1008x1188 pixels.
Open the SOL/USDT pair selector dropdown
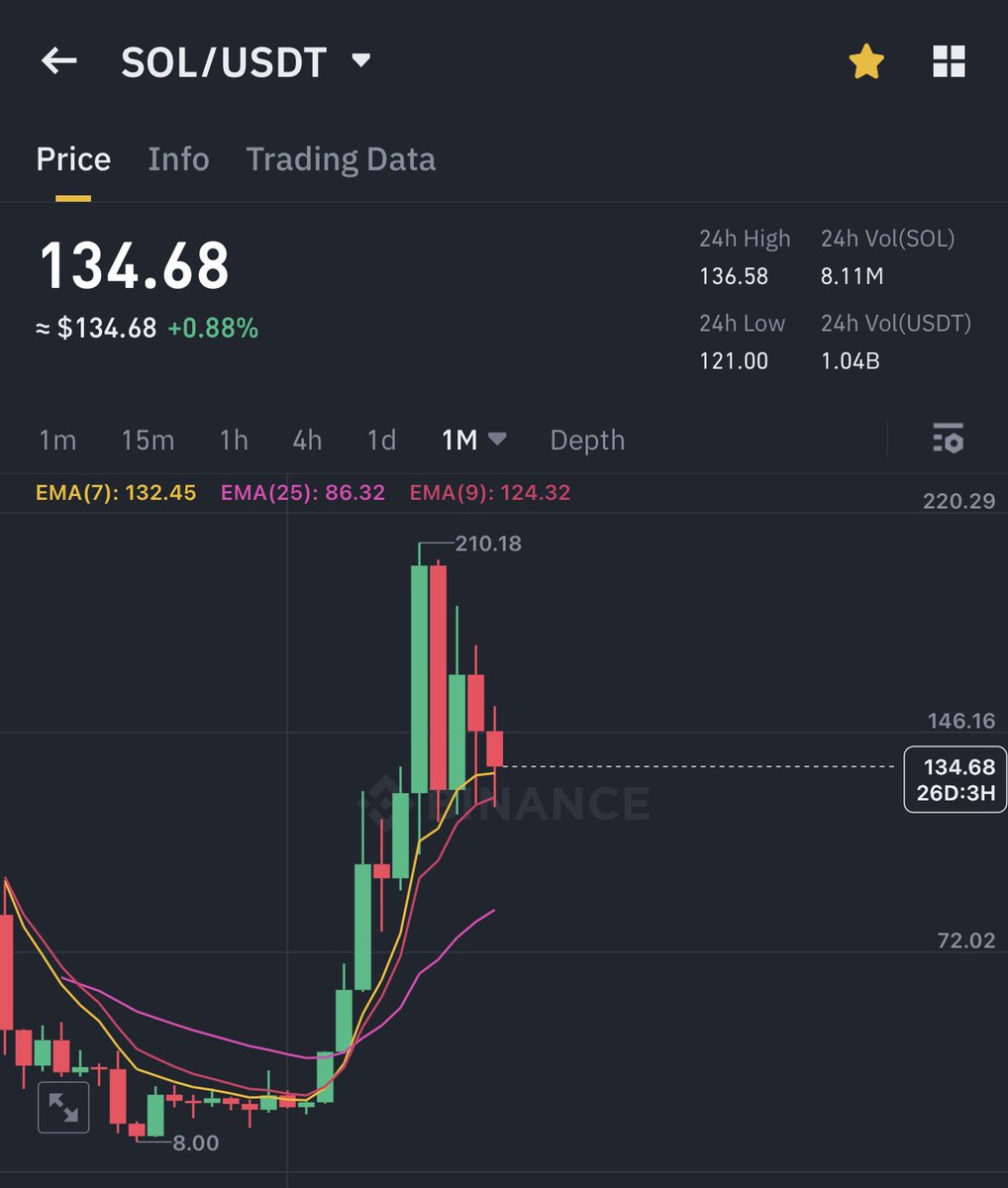(x=246, y=62)
